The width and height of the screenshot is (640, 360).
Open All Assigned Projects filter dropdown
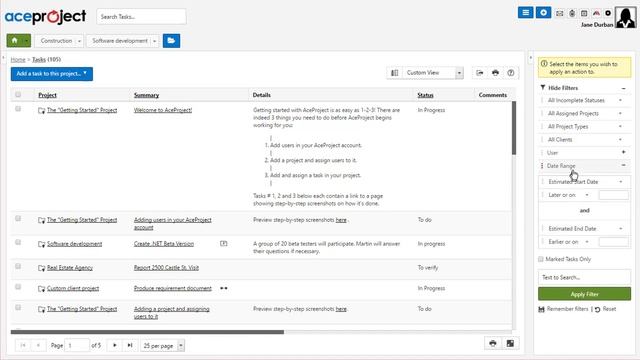tap(584, 113)
